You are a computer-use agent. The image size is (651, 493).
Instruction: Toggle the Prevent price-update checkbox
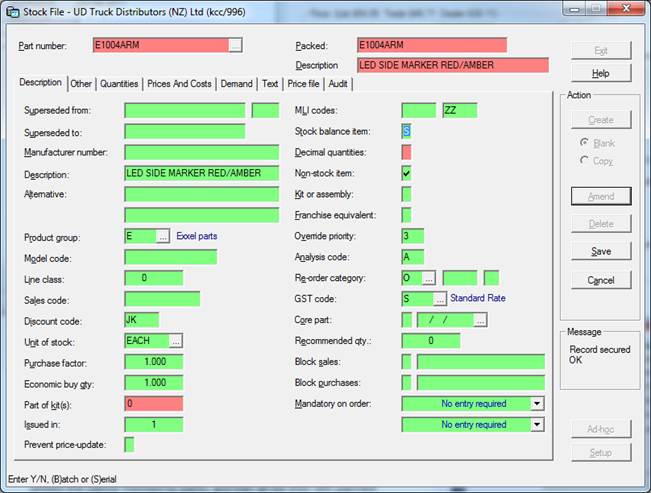pos(129,444)
